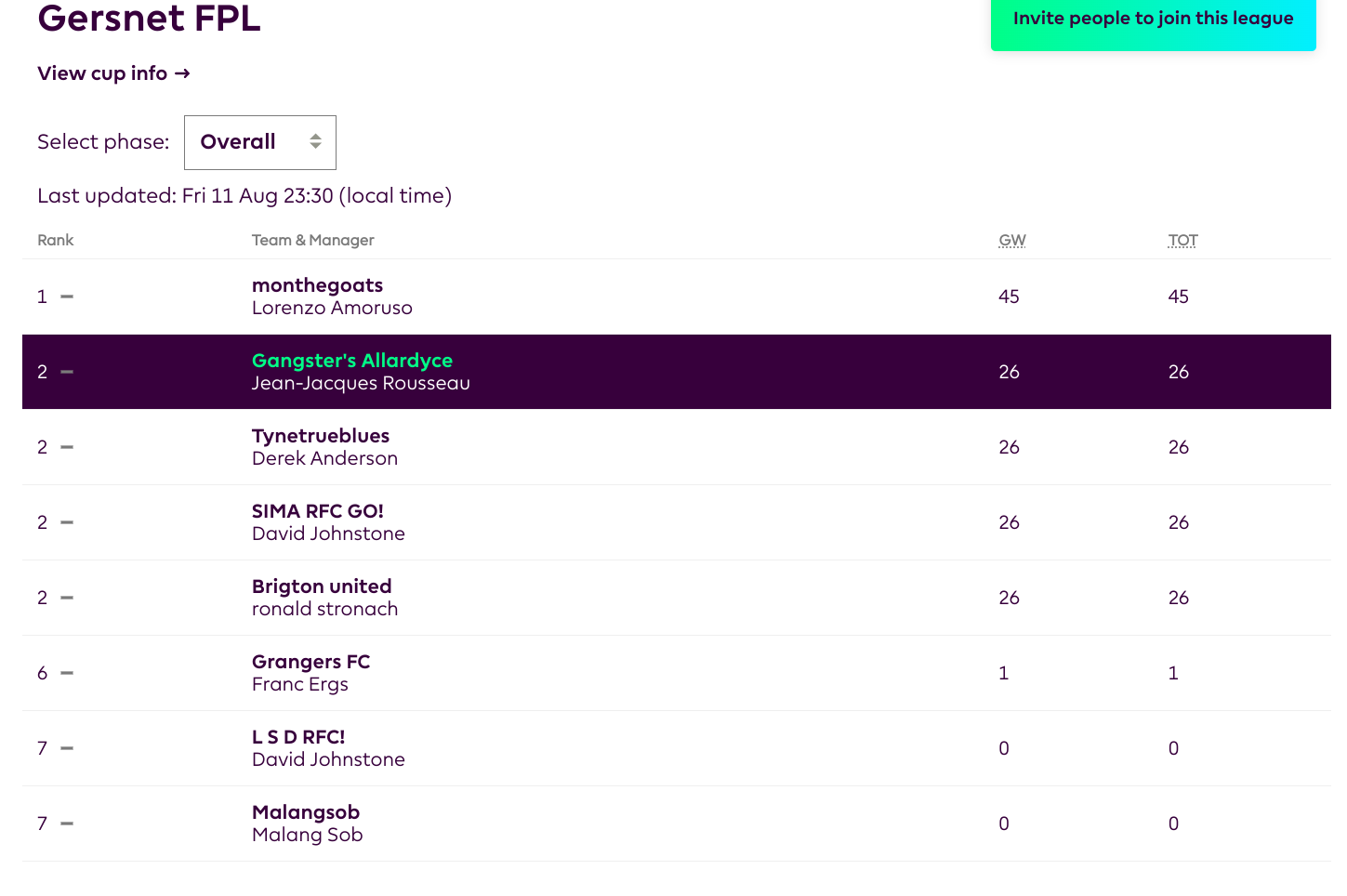Click the rank movement dash icon for monthegoats
This screenshot has width=1347, height=896.
[x=67, y=296]
